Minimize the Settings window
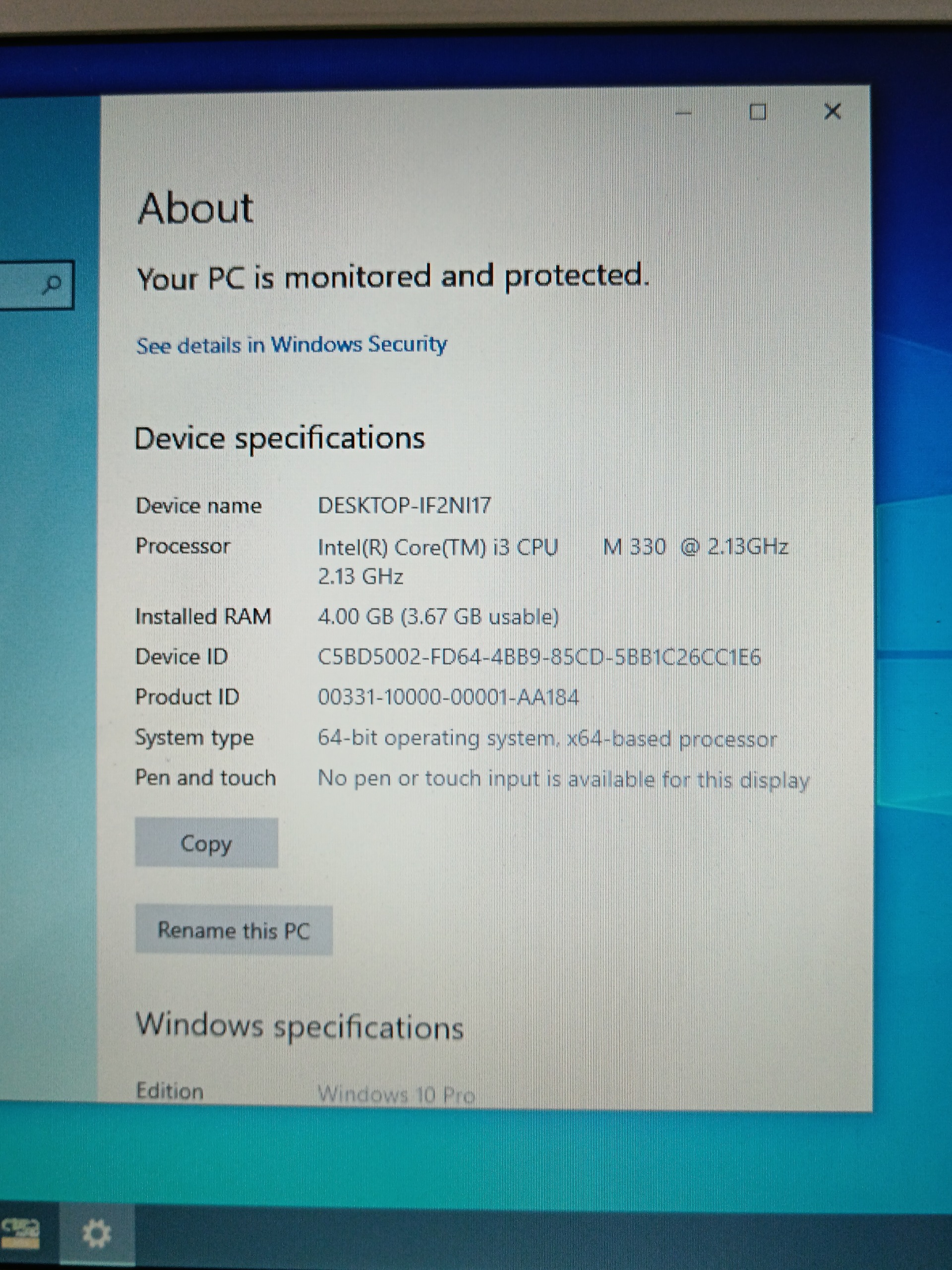The image size is (952, 1270). point(683,113)
